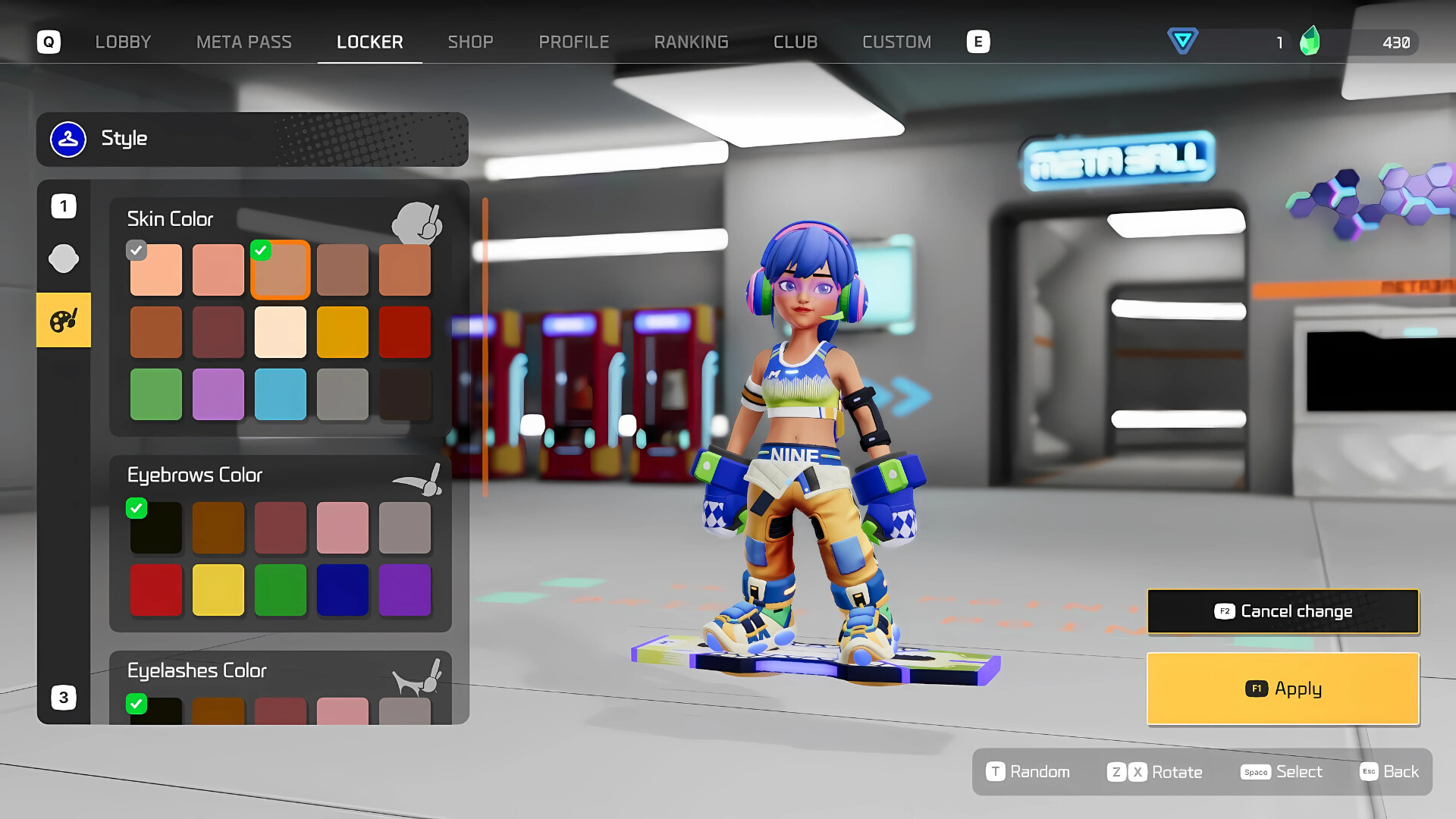Switch to the SHOP tab
This screenshot has width=1456, height=819.
pyautogui.click(x=470, y=42)
